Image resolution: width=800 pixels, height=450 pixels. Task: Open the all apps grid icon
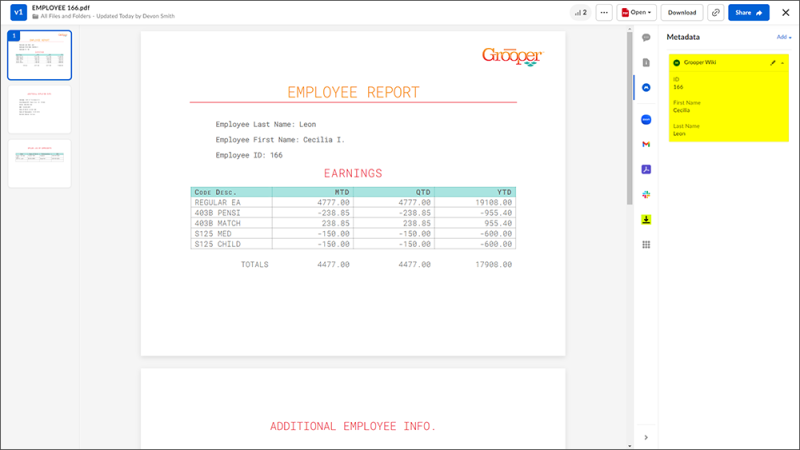(x=646, y=244)
